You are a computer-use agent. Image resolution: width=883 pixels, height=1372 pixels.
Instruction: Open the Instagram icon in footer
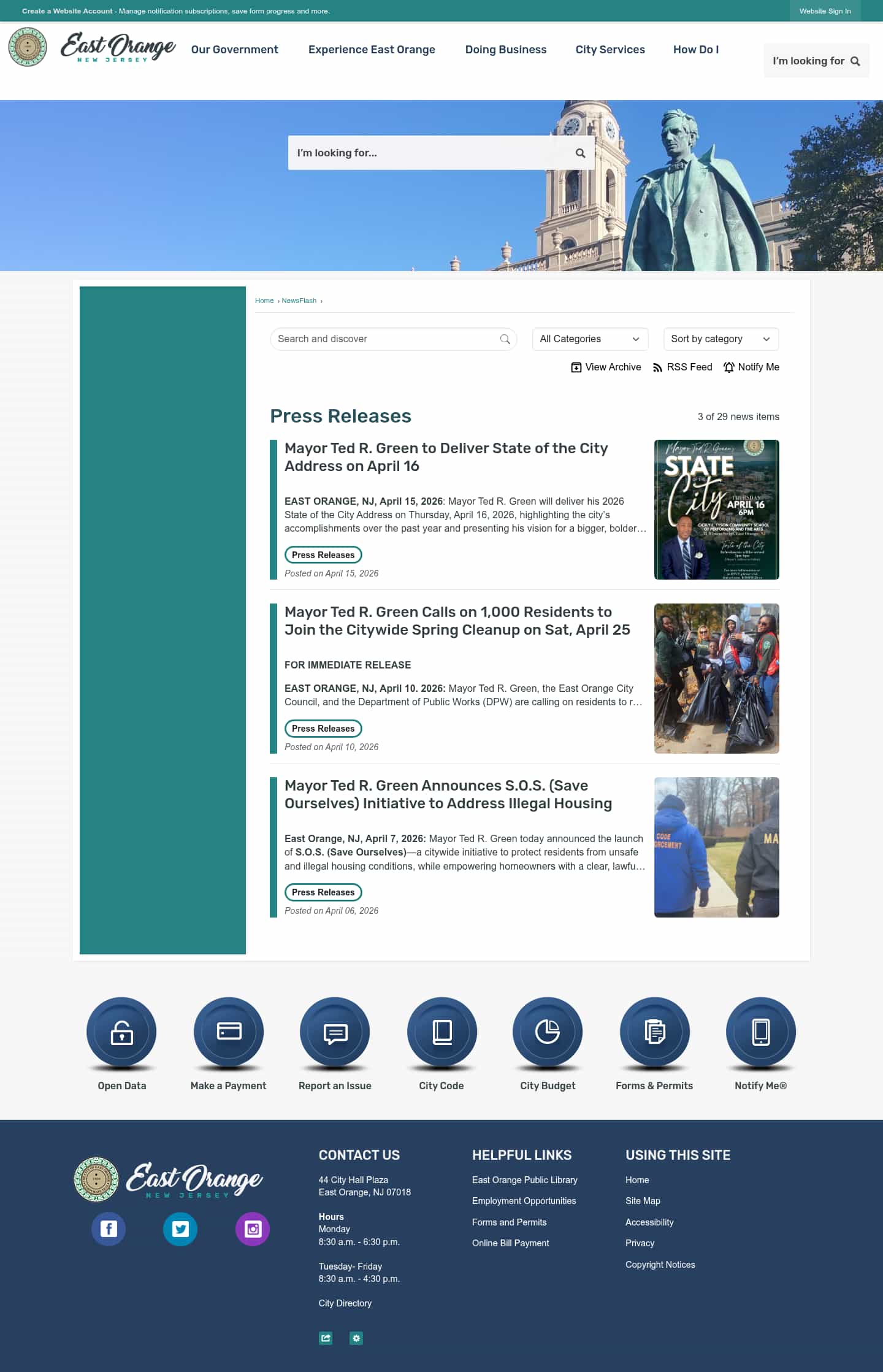pos(253,1228)
